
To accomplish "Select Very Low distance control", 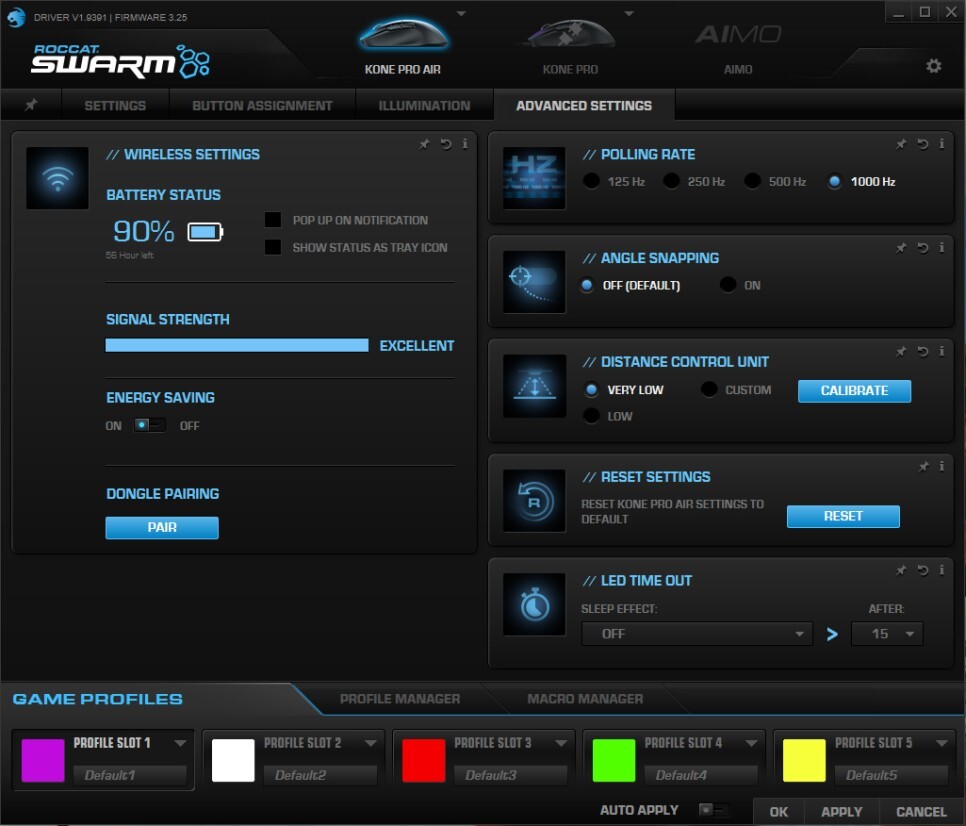I will (x=591, y=389).
